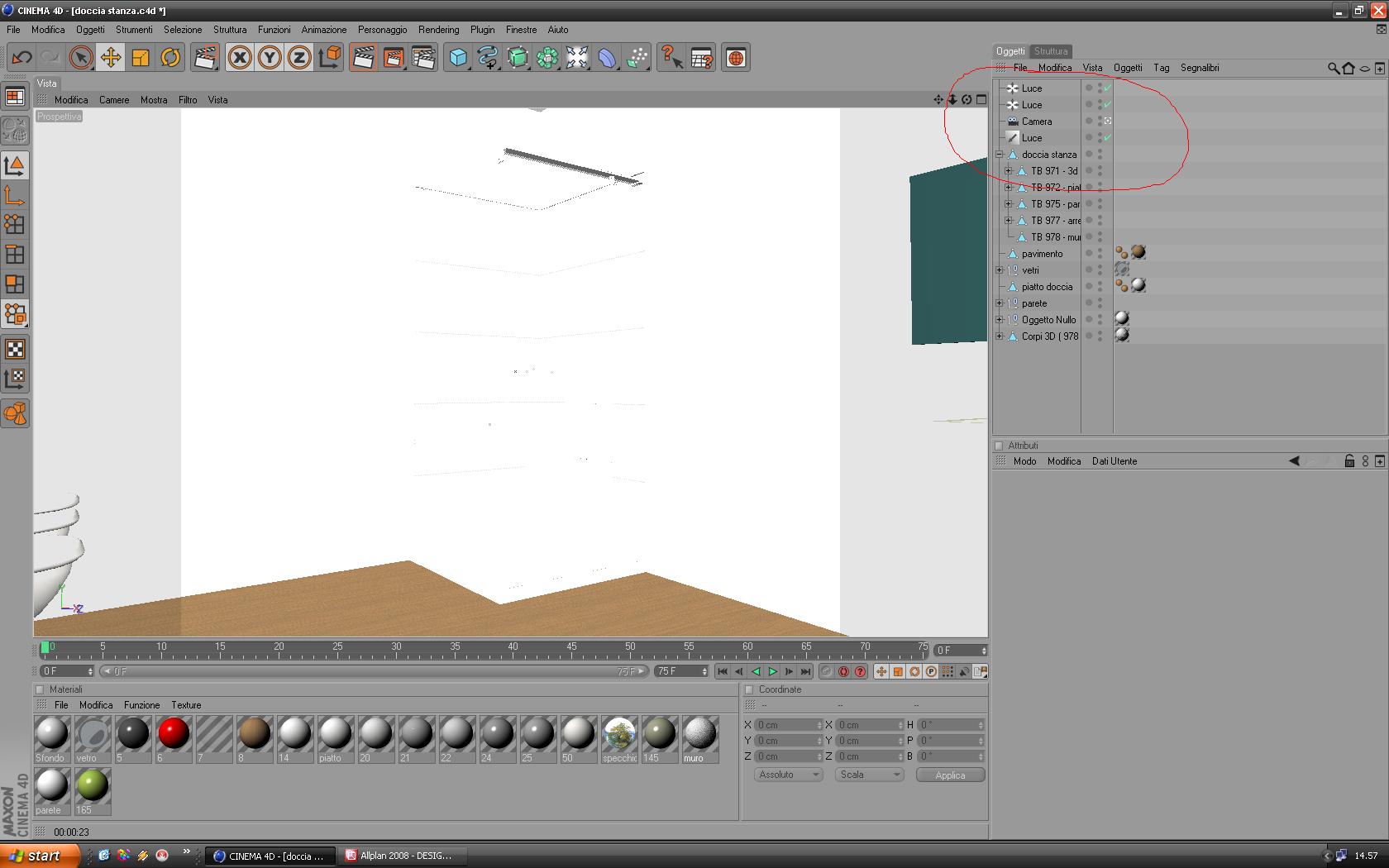Activate the Move tool
Screen dimensions: 1389x868
click(x=110, y=58)
